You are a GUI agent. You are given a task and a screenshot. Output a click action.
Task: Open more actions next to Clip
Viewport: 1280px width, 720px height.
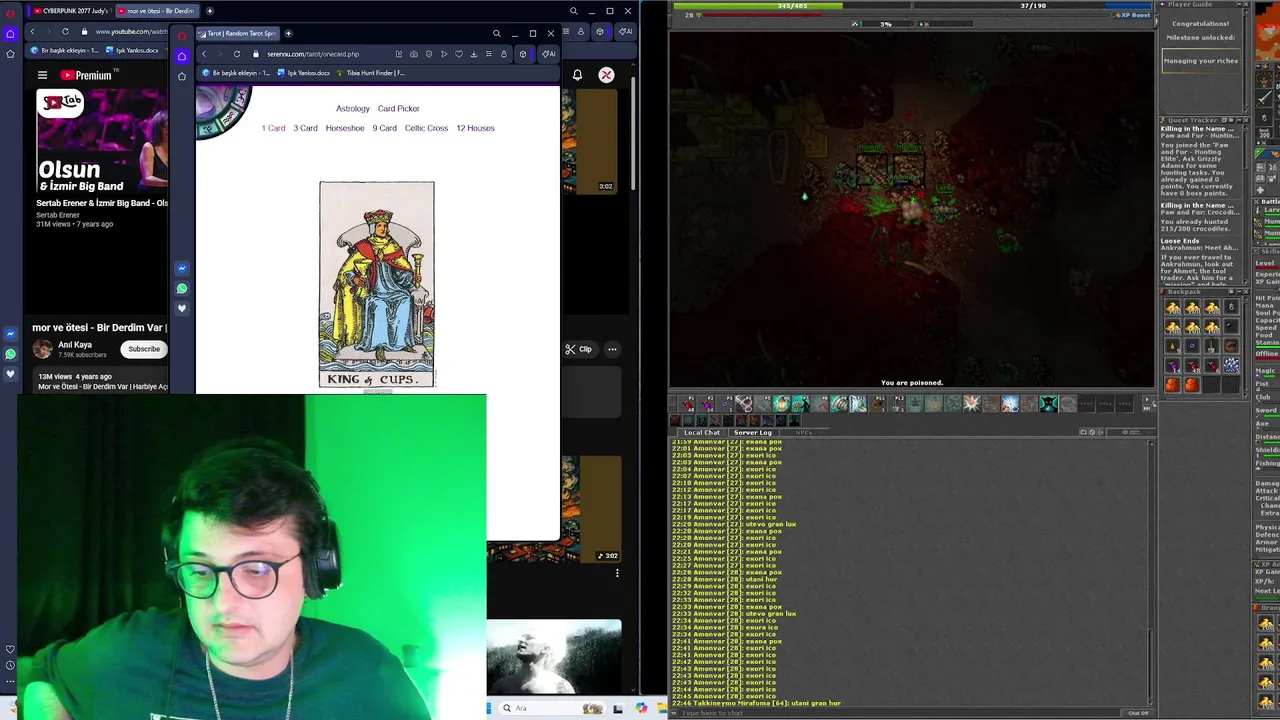click(x=612, y=349)
